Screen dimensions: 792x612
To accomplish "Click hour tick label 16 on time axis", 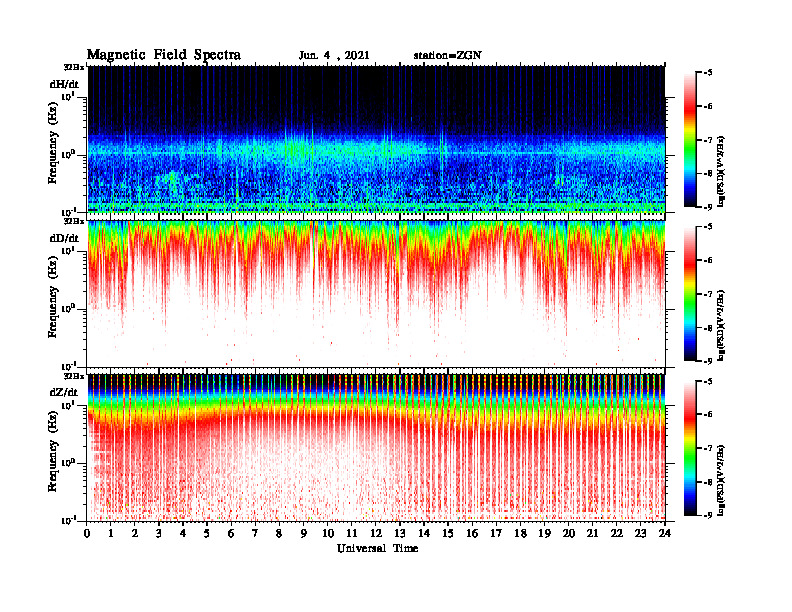I will tap(472, 533).
